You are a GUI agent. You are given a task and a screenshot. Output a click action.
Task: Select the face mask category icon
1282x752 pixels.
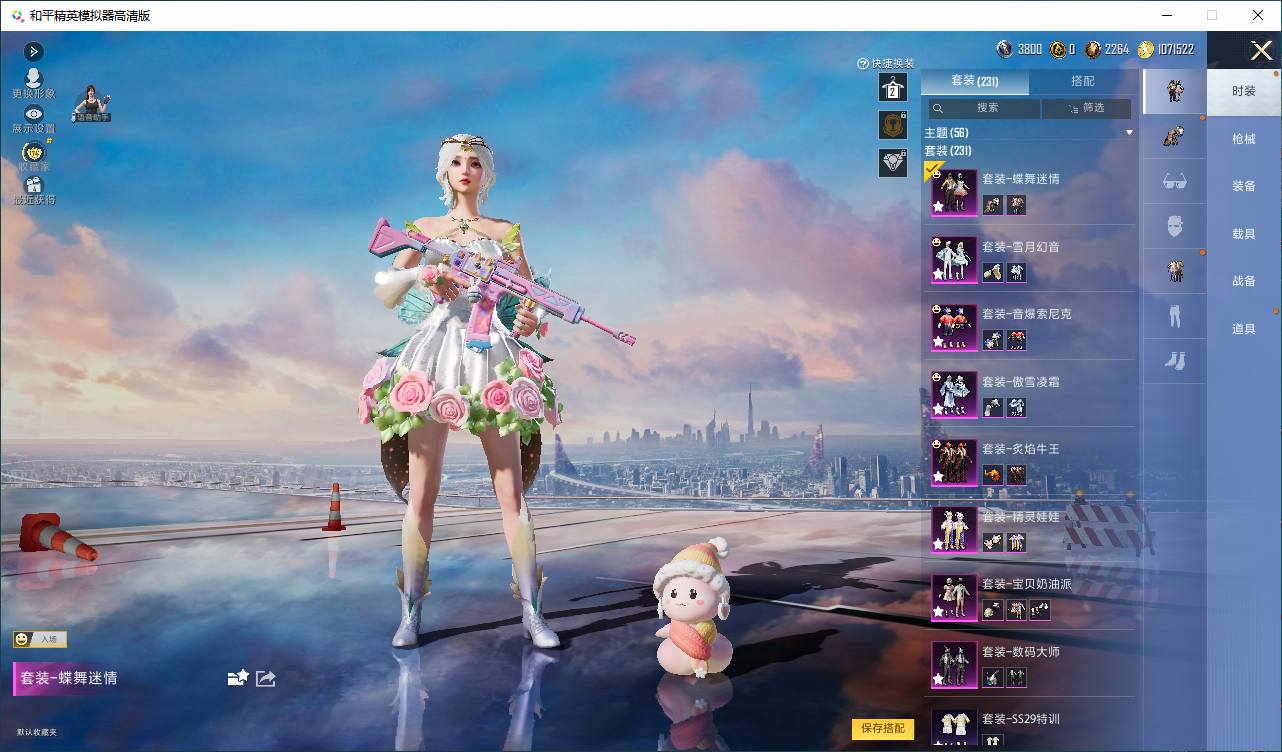pos(1174,227)
